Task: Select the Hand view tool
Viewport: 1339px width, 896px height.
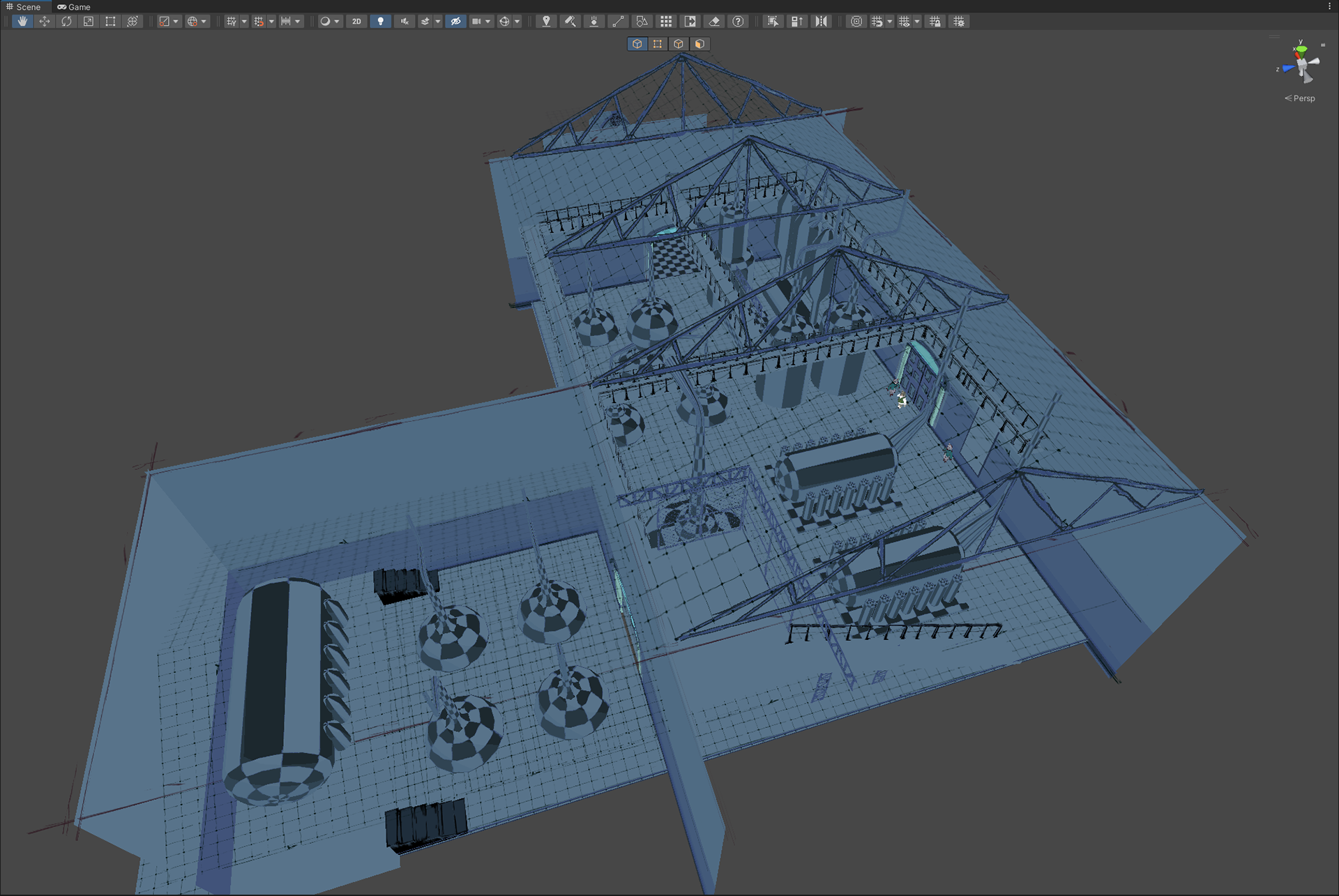Action: (x=22, y=22)
